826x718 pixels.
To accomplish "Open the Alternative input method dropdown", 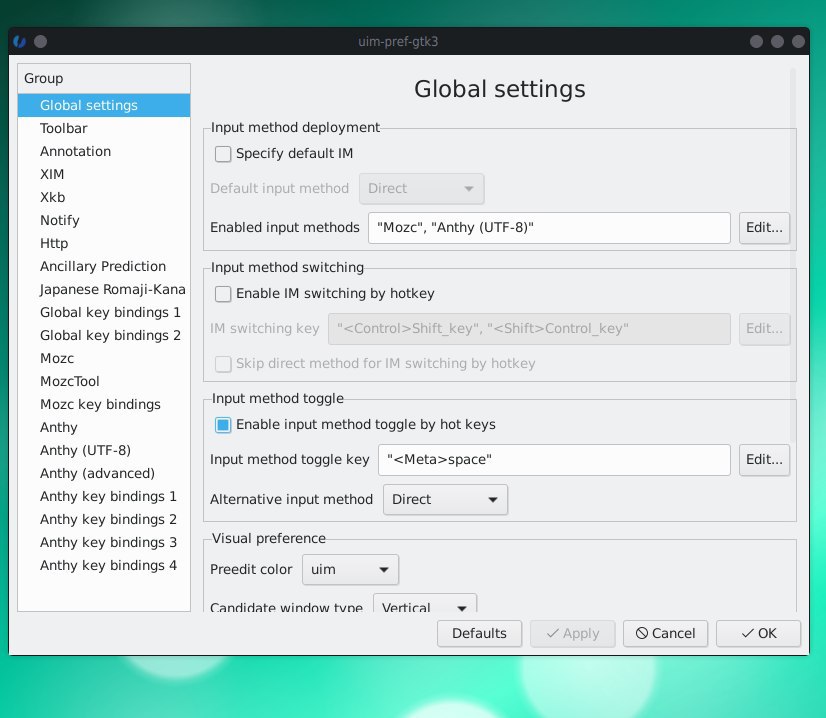I will tap(445, 499).
